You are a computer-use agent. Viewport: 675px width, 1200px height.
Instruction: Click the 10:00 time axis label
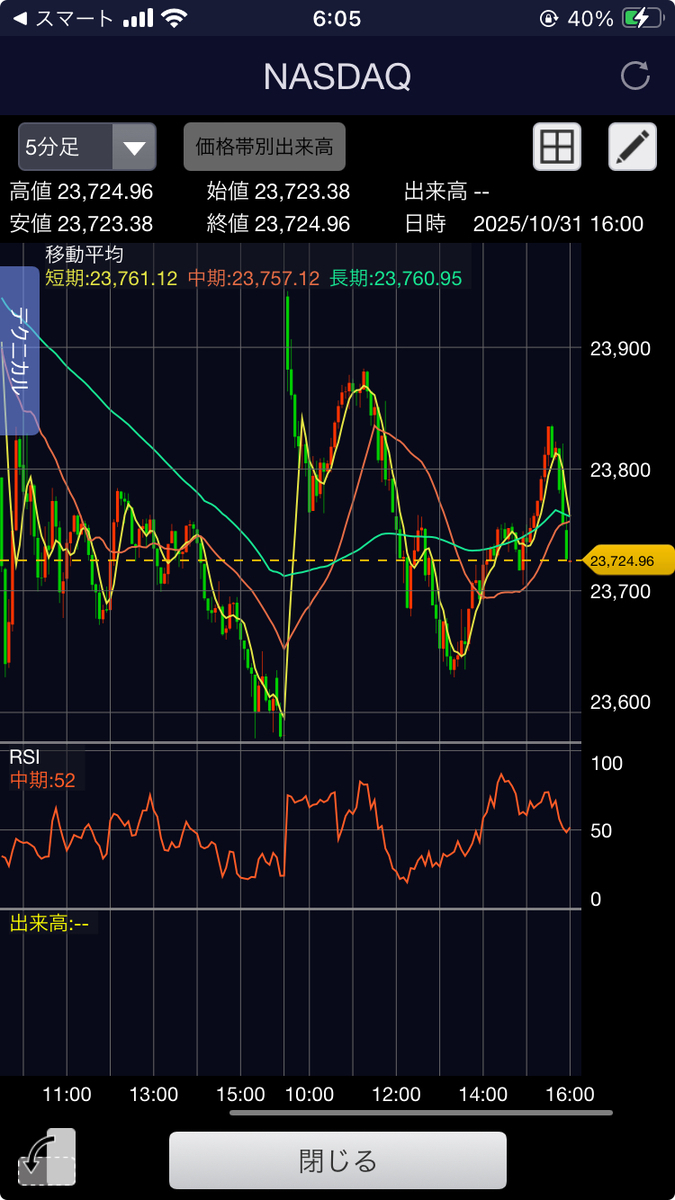(x=309, y=1094)
